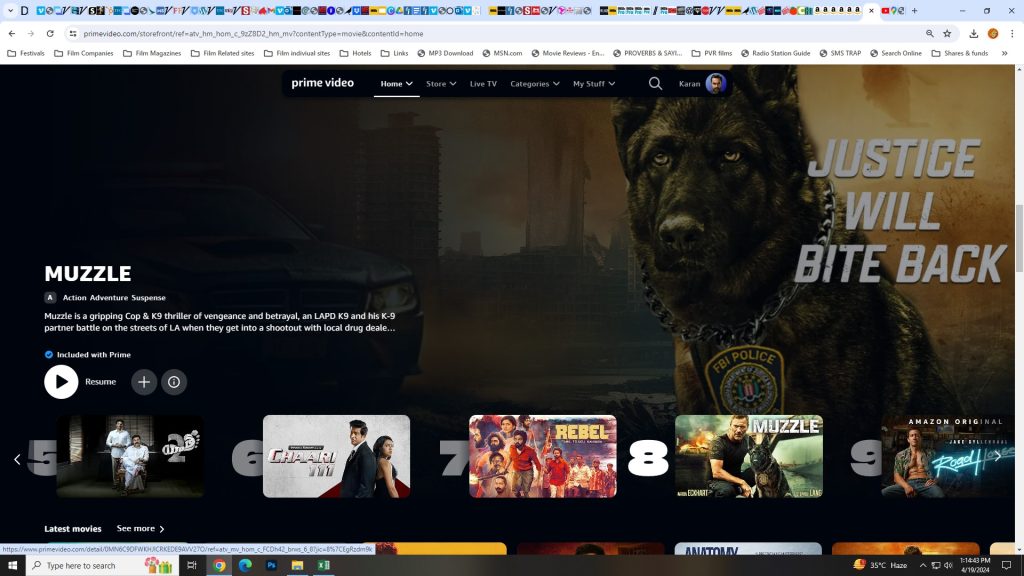Open the Shares & funds bookmark folder

point(960,53)
